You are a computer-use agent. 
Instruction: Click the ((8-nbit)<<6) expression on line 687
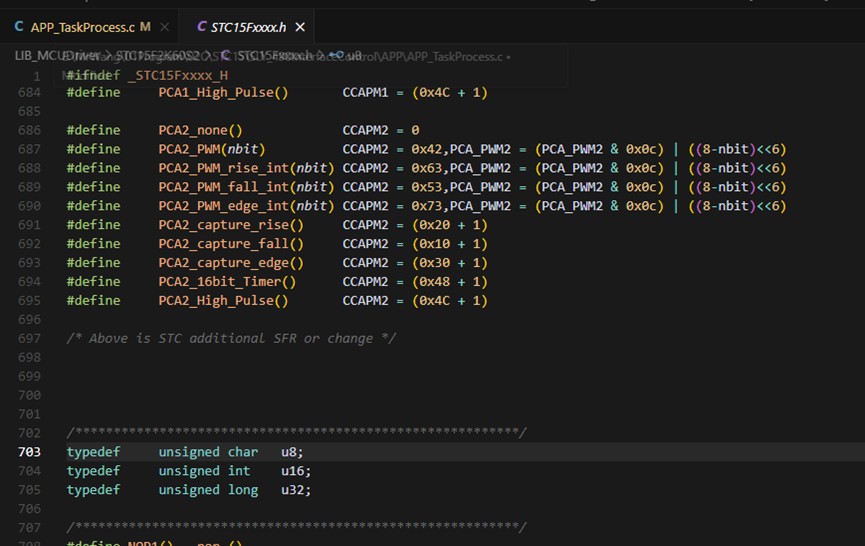click(x=737, y=149)
